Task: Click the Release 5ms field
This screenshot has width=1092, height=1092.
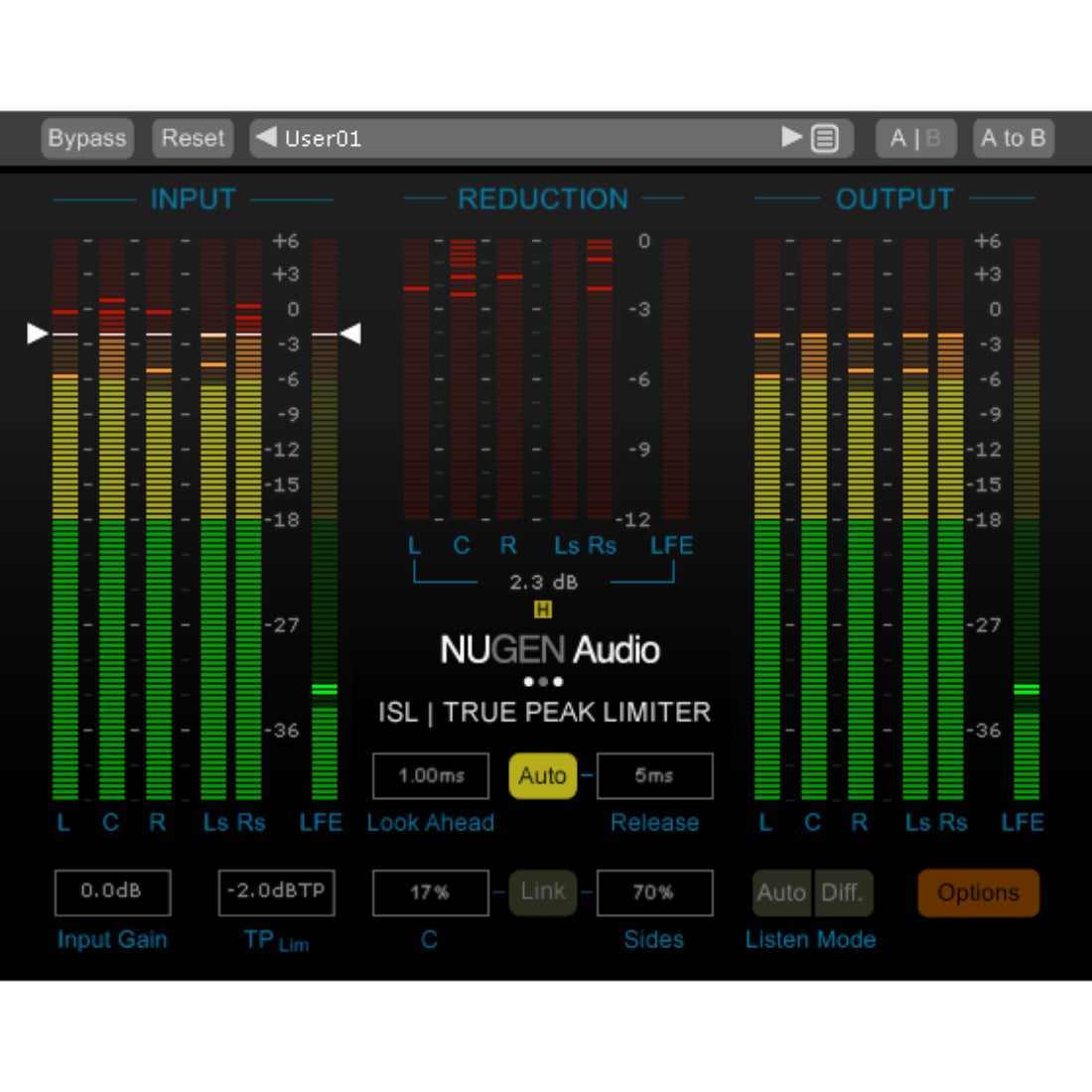Action: click(x=654, y=775)
